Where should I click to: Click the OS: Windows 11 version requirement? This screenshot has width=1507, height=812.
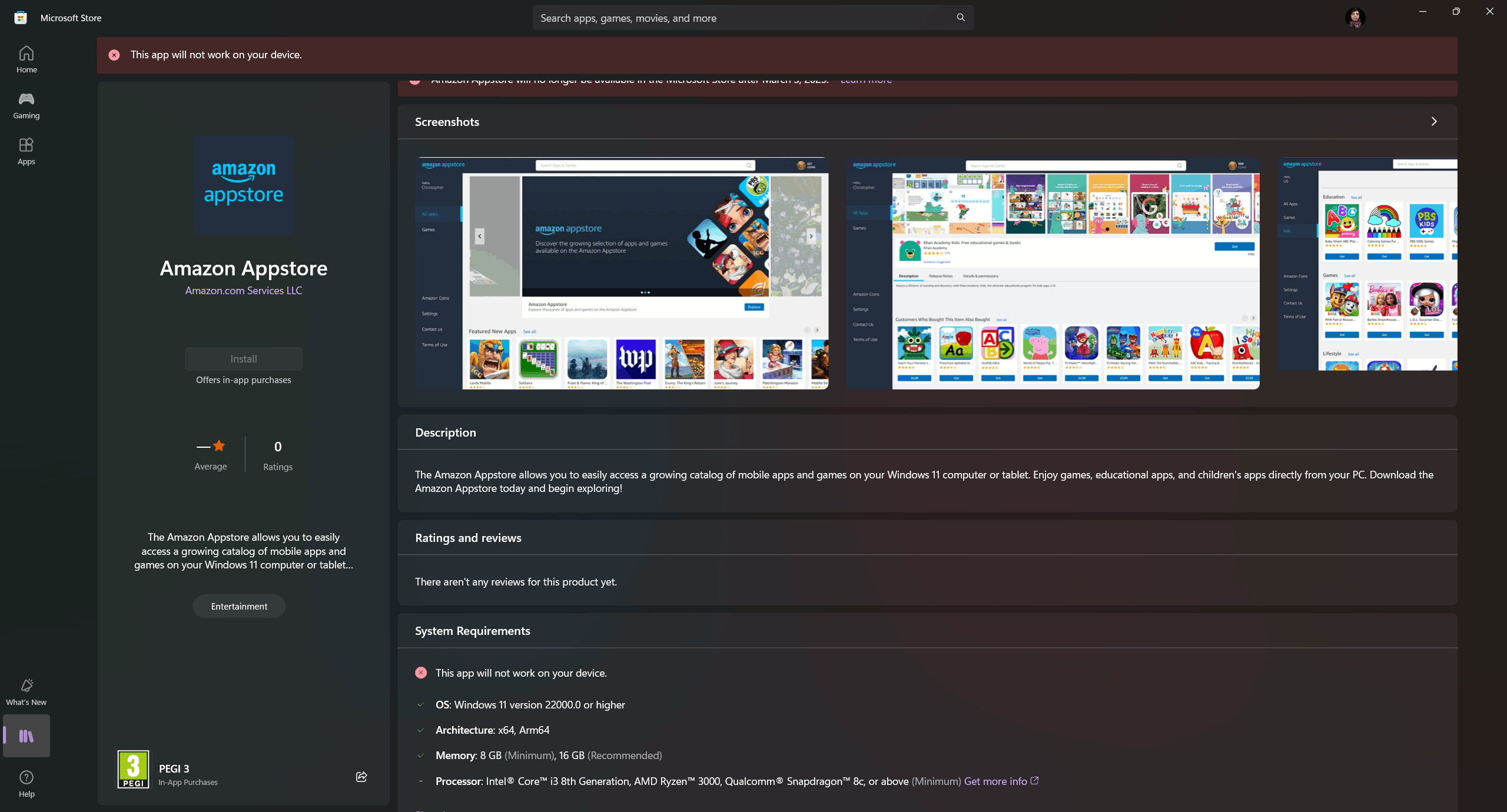[530, 704]
